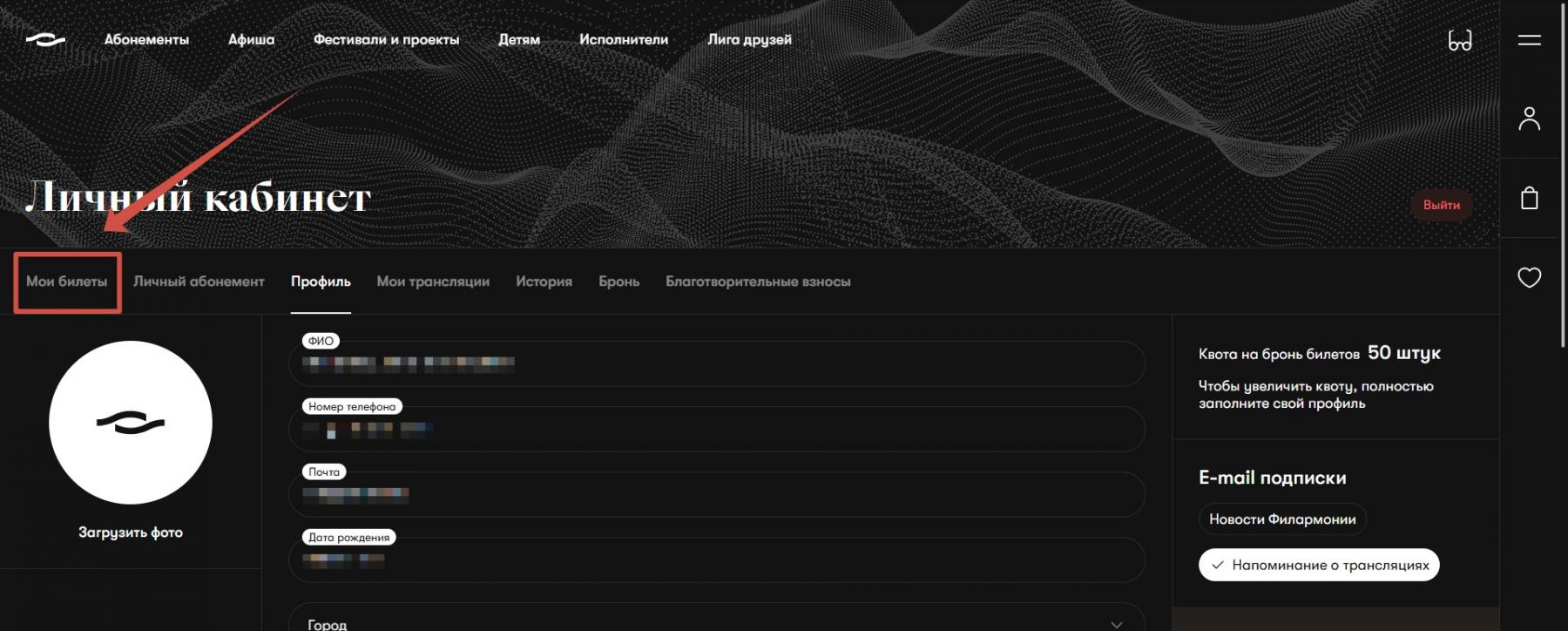Open the hamburger menu icon

[x=1529, y=40]
